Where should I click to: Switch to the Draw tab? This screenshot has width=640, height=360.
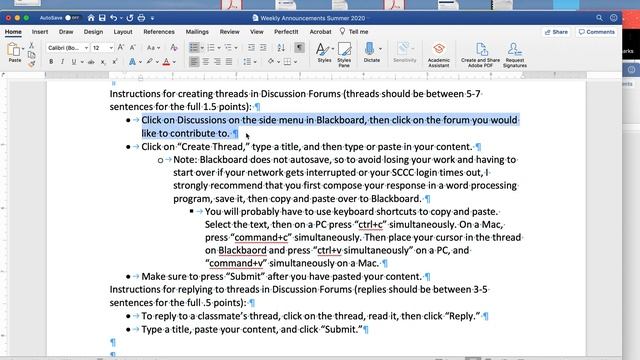pyautogui.click(x=66, y=31)
